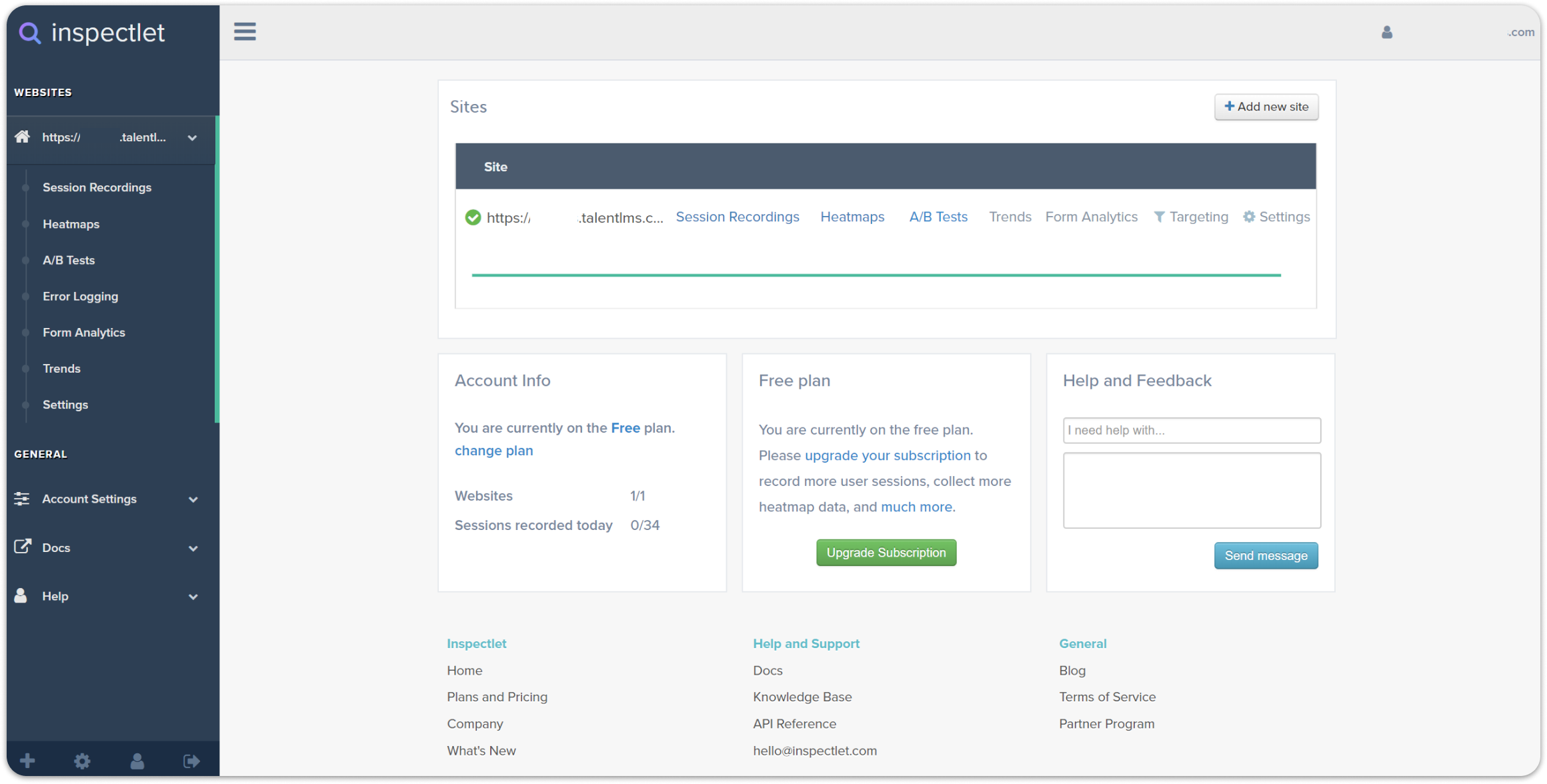Open footer Knowledge Base link
This screenshot has width=1547, height=784.
coord(802,697)
